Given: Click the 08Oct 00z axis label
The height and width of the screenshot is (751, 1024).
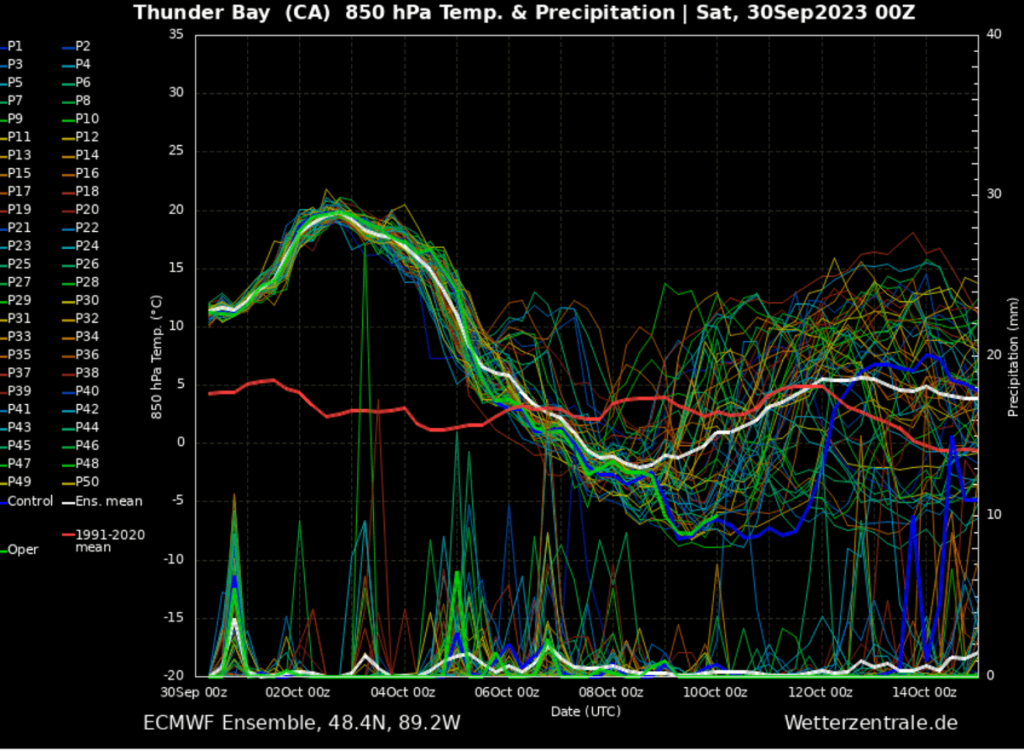Looking at the screenshot, I should 611,692.
